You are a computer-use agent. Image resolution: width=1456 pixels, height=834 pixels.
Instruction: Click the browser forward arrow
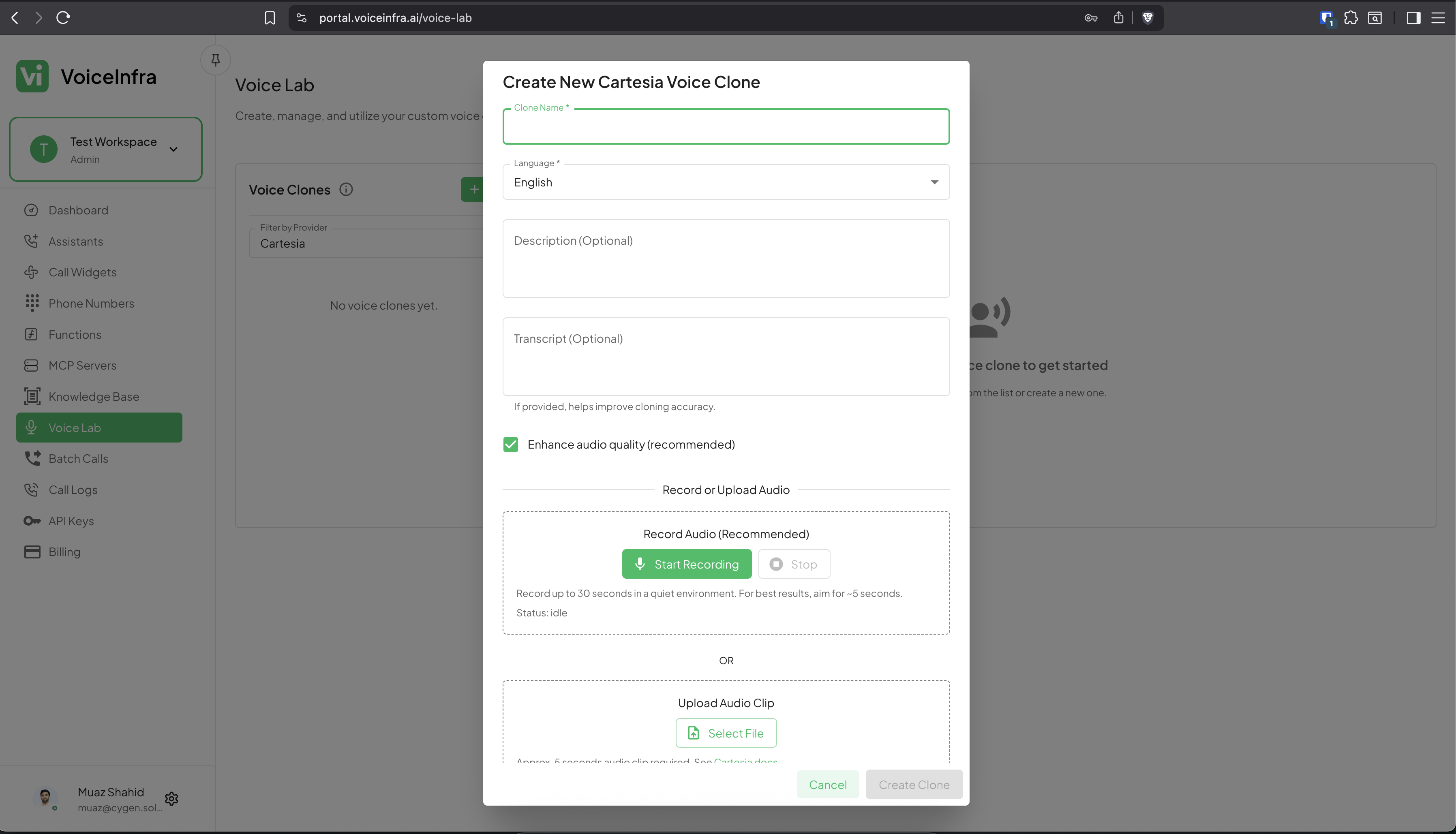click(x=39, y=18)
